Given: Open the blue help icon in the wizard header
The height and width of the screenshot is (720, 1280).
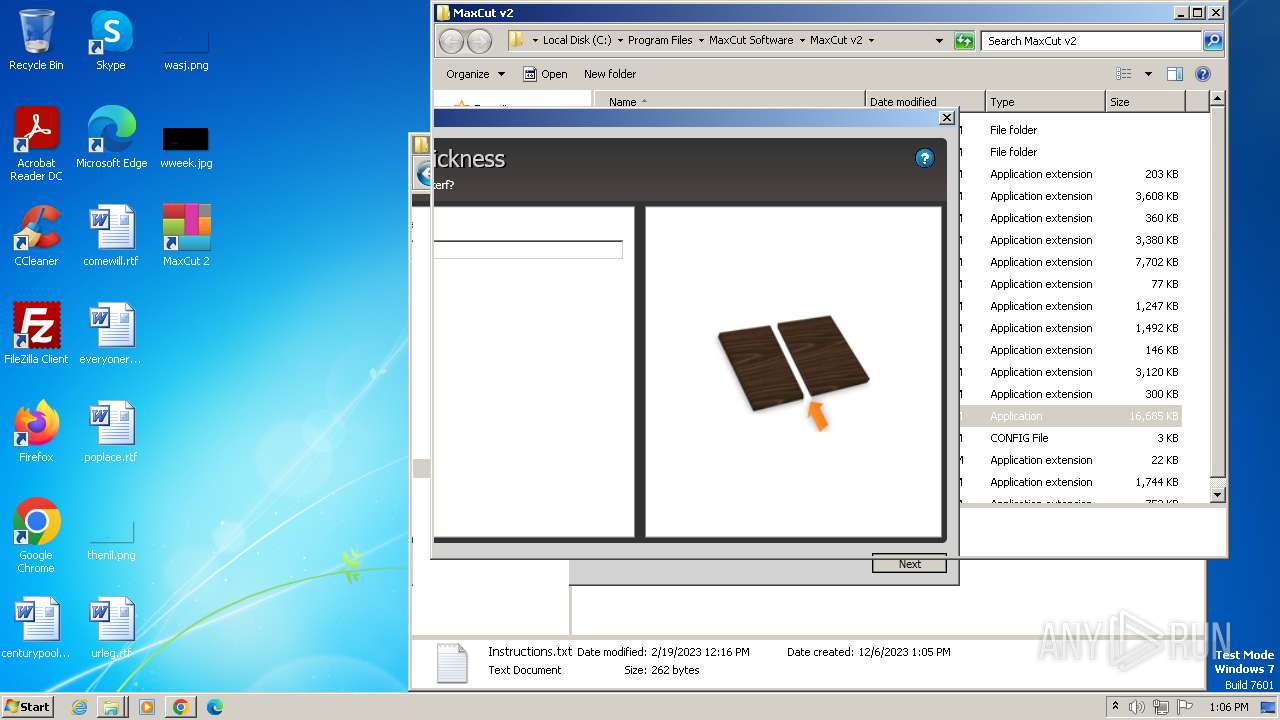Looking at the screenshot, I should point(925,158).
